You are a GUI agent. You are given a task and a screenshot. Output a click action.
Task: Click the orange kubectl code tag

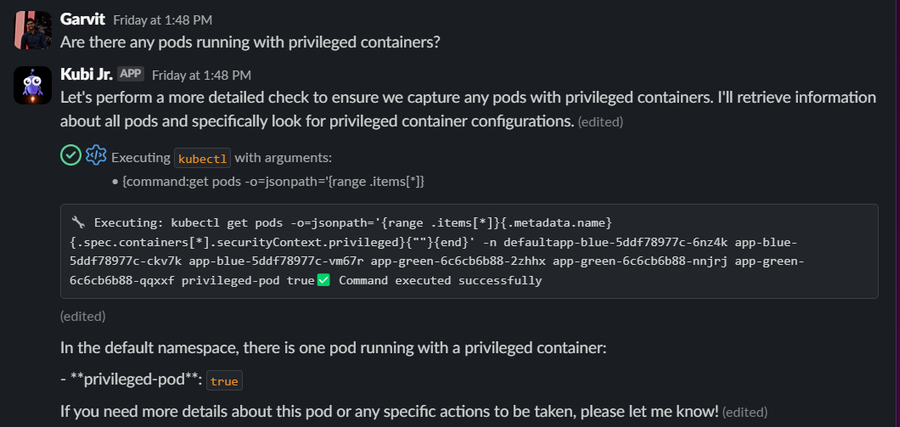(202, 158)
